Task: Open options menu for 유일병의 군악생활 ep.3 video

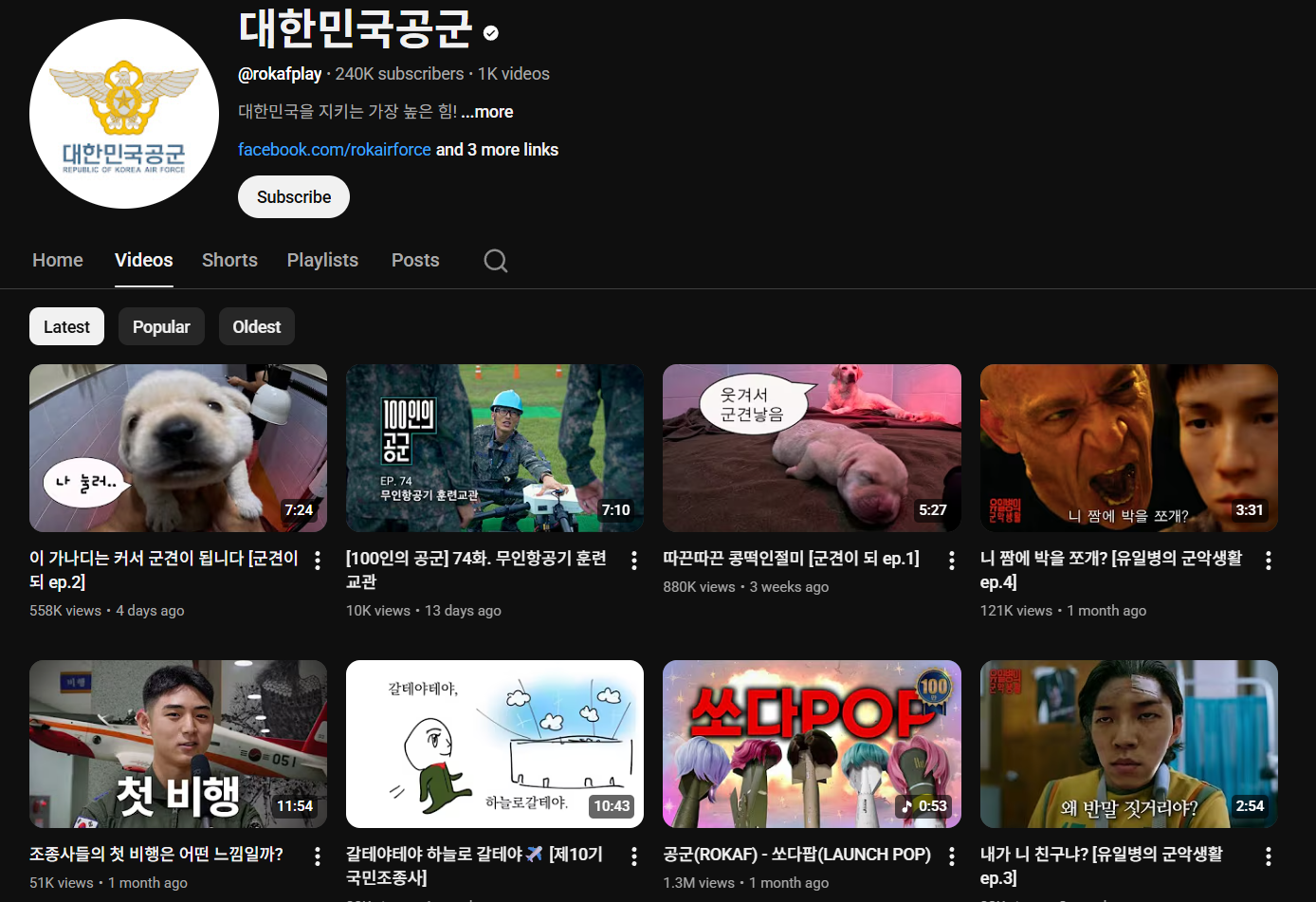Action: [x=1269, y=856]
